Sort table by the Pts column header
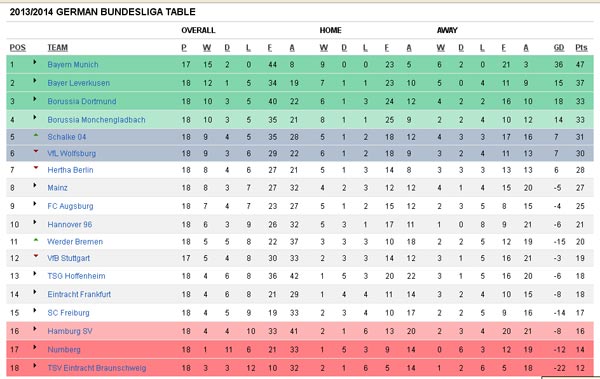Image resolution: width=600 pixels, height=379 pixels. click(581, 48)
